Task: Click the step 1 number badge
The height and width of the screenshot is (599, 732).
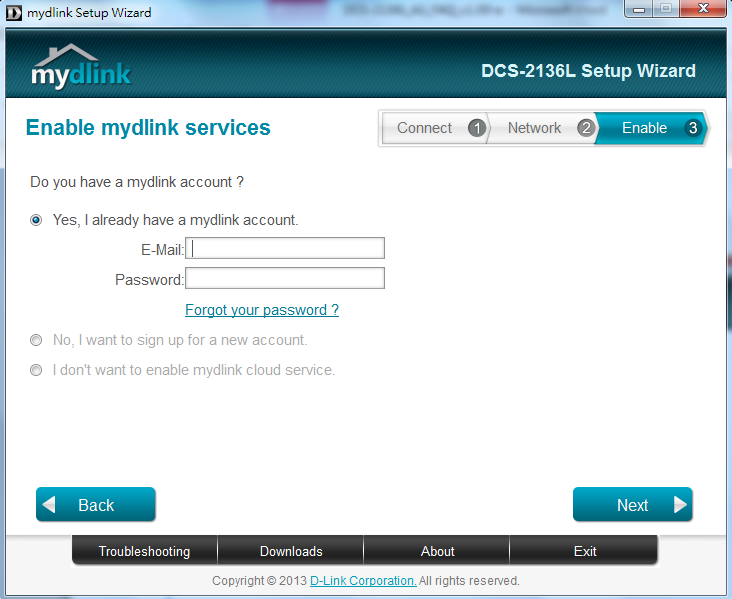Action: pos(477,128)
